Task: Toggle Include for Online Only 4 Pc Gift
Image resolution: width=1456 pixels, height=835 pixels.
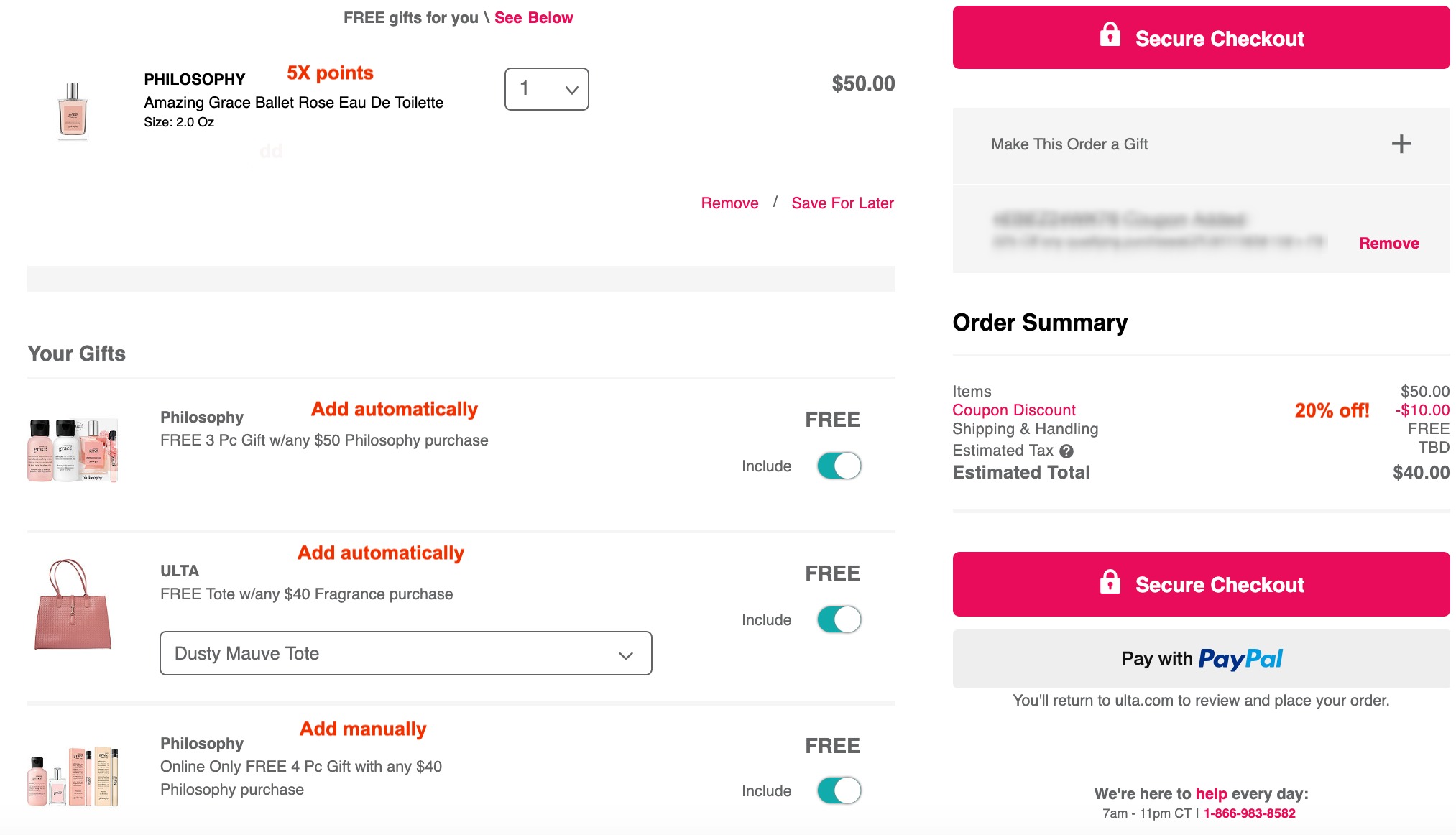Action: [839, 790]
